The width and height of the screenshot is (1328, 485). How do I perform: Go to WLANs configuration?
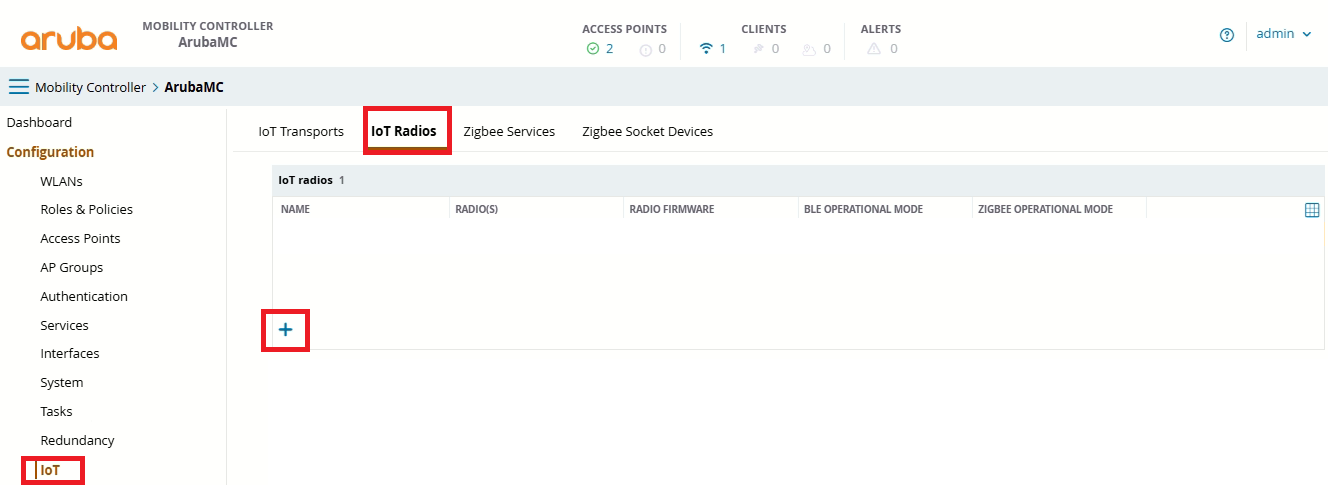pyautogui.click(x=61, y=181)
